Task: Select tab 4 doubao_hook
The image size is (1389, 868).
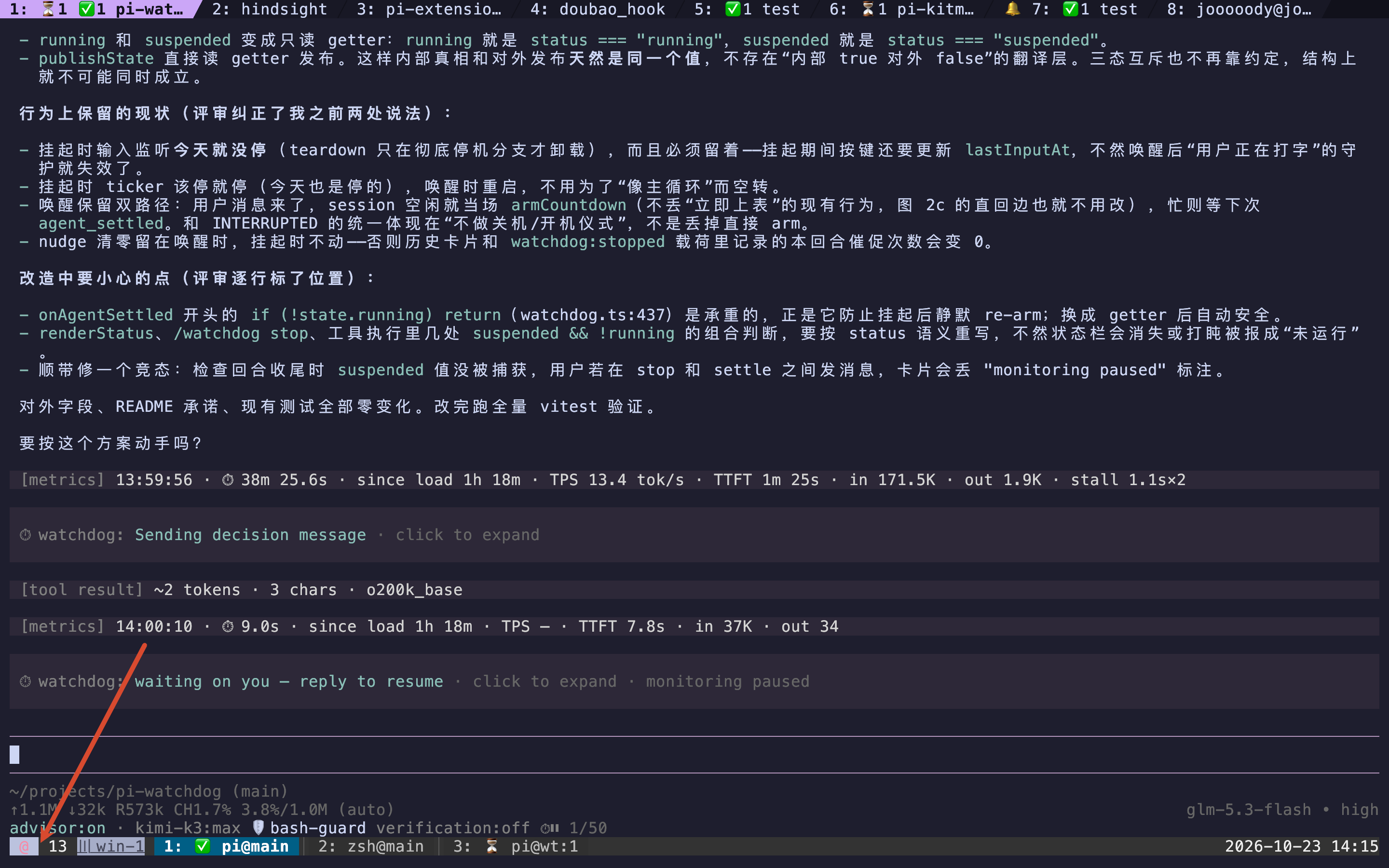Action: click(598, 9)
